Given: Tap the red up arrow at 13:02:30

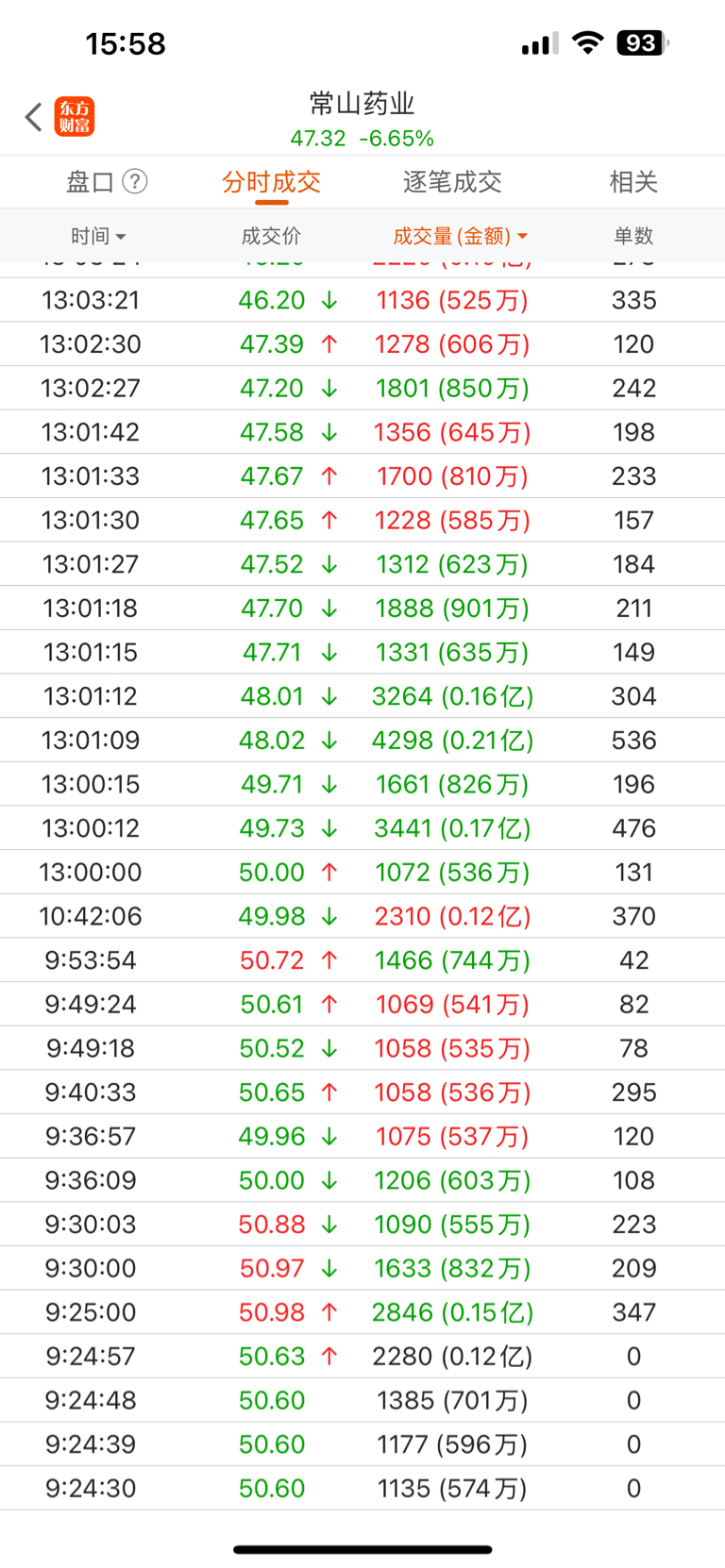Looking at the screenshot, I should (329, 344).
